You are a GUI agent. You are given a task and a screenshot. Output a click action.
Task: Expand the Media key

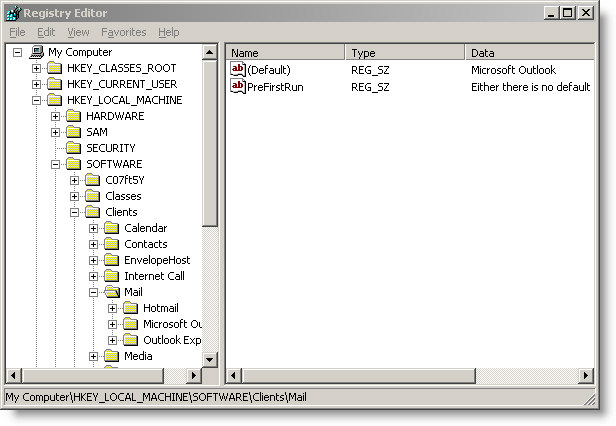click(93, 356)
